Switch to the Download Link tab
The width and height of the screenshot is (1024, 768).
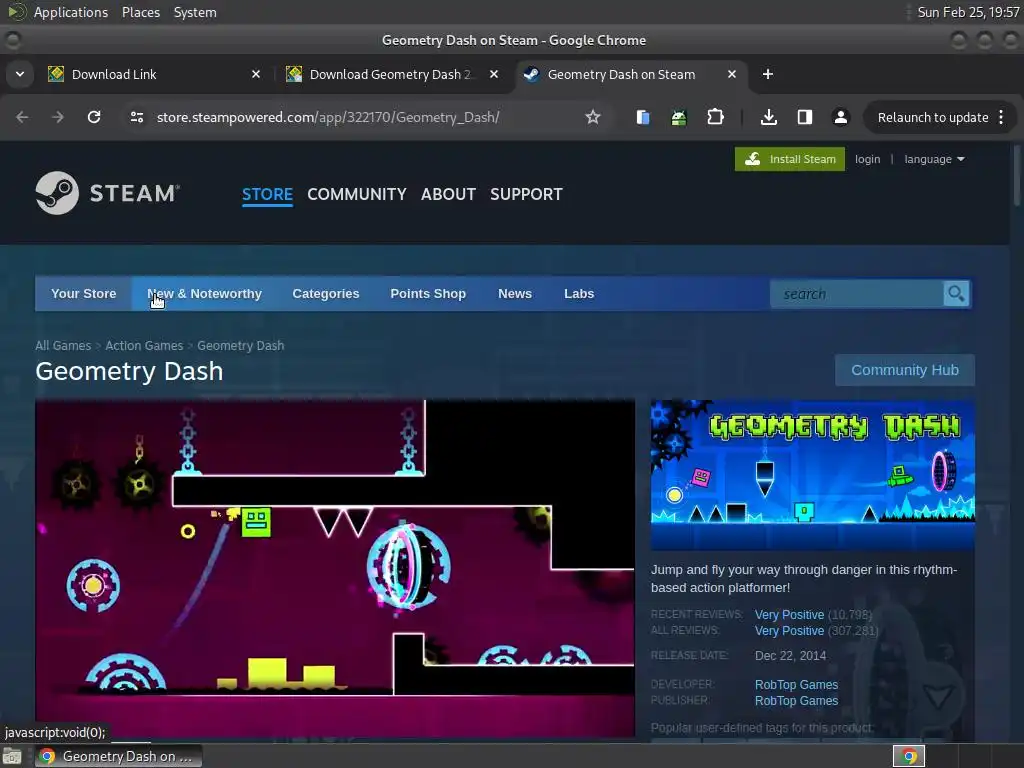[153, 74]
